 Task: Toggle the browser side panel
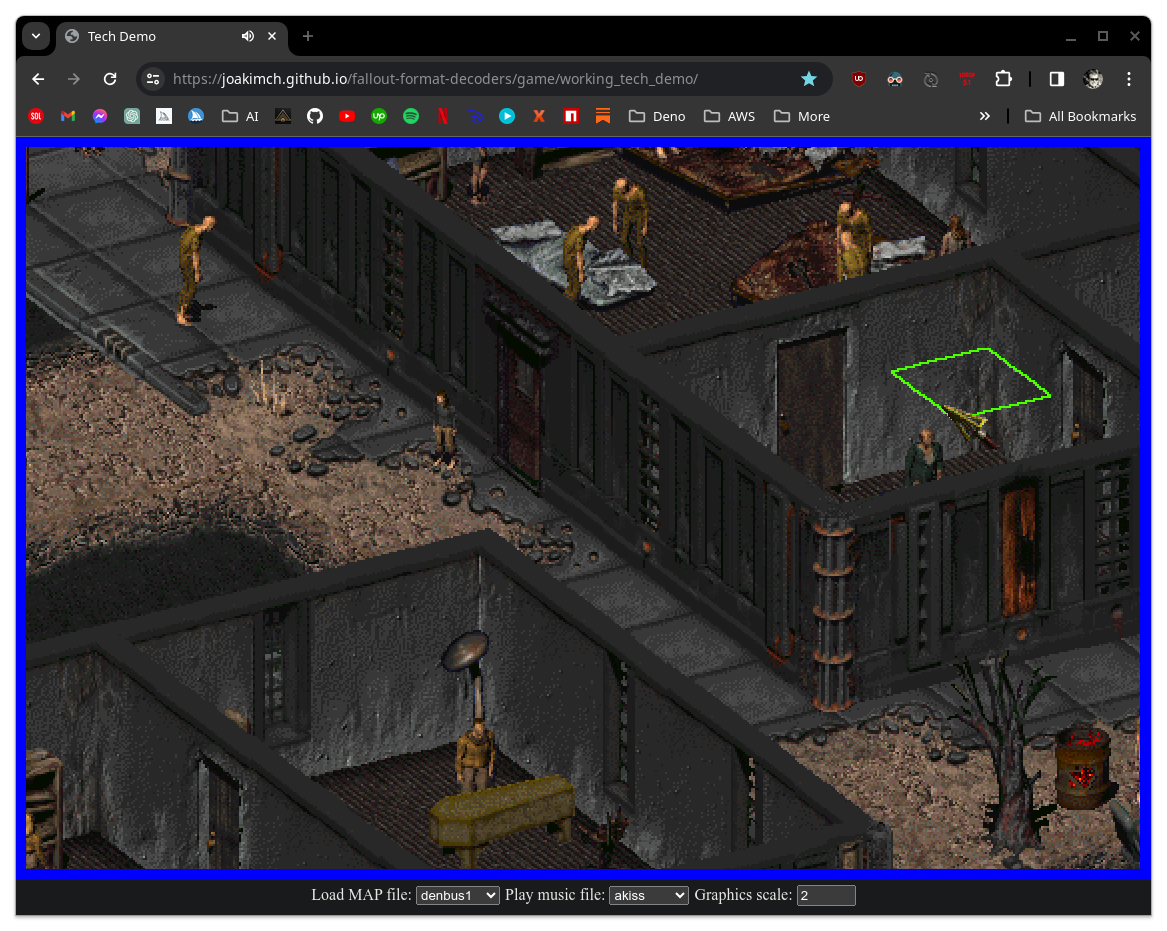click(x=1056, y=79)
